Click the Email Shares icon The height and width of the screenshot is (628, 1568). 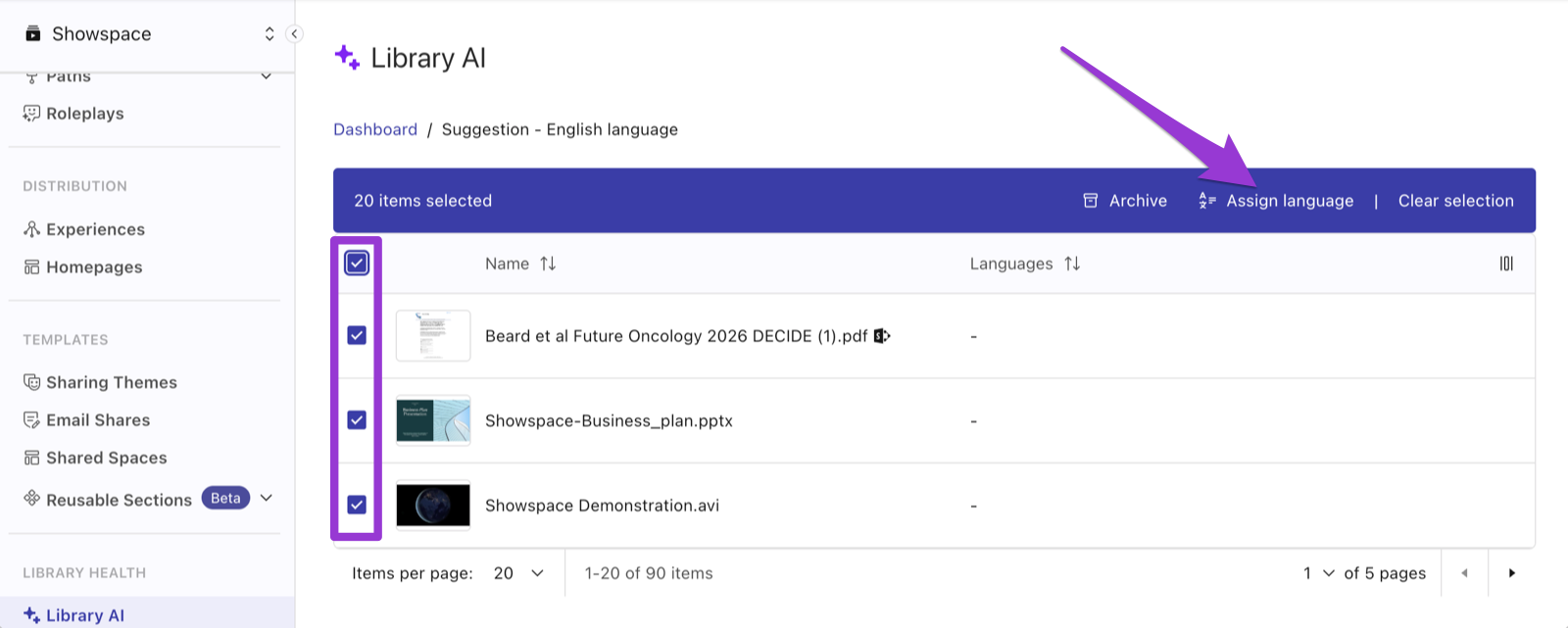click(x=31, y=420)
